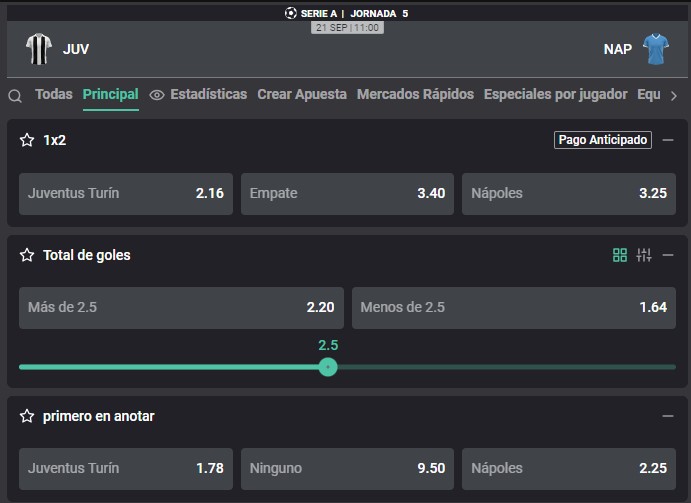Star the Total de goles market
The image size is (691, 503).
point(27,255)
